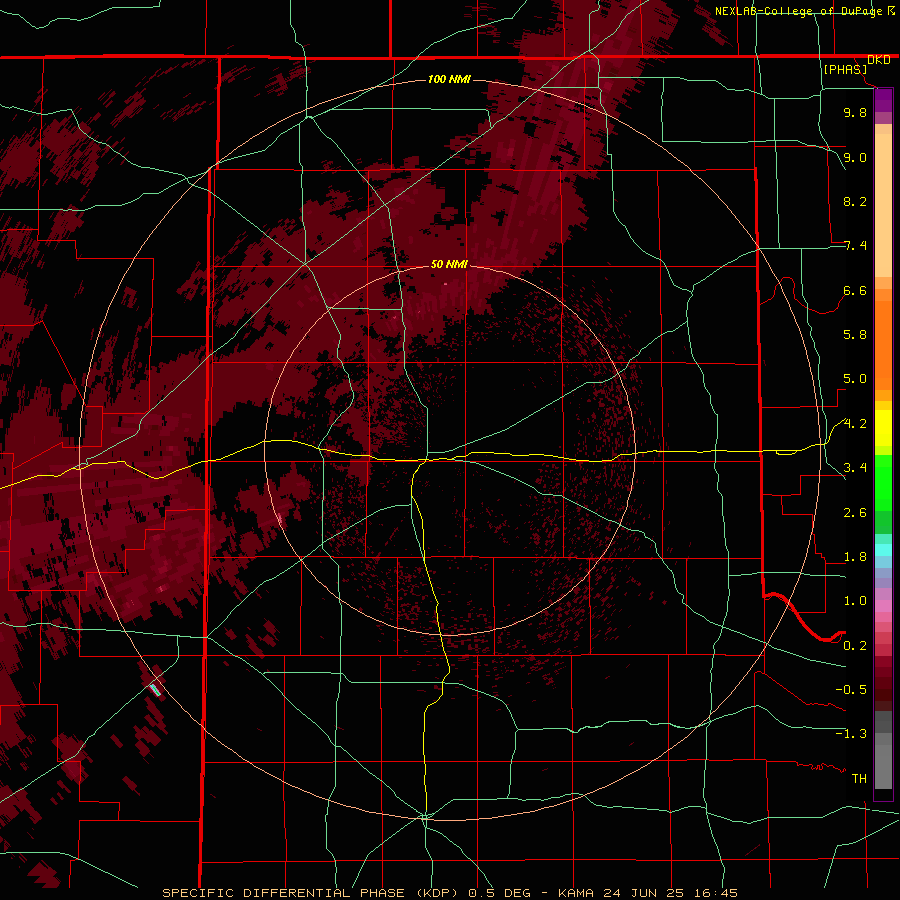The width and height of the screenshot is (900, 900).
Task: Click the 9.0 value on the scale
Action: pos(855,157)
